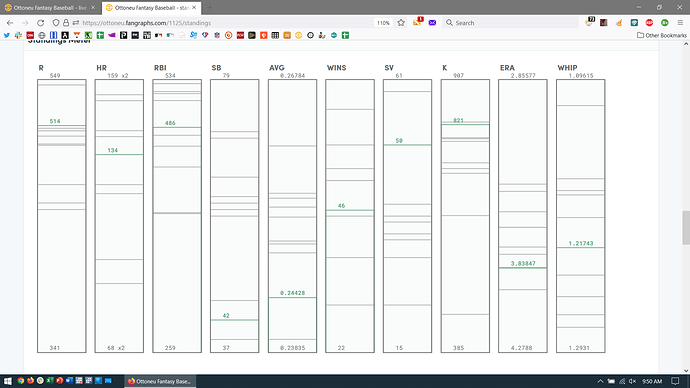The height and width of the screenshot is (388, 690).
Task: Click the Chrome icon in the taskbar
Action: click(x=21, y=381)
